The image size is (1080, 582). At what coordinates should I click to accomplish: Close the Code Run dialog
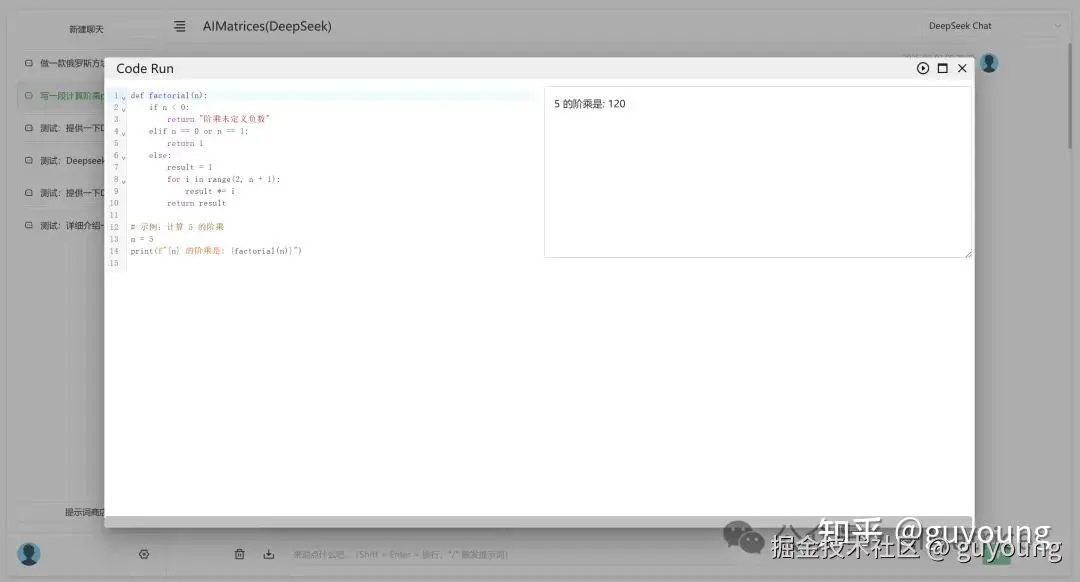[x=962, y=68]
